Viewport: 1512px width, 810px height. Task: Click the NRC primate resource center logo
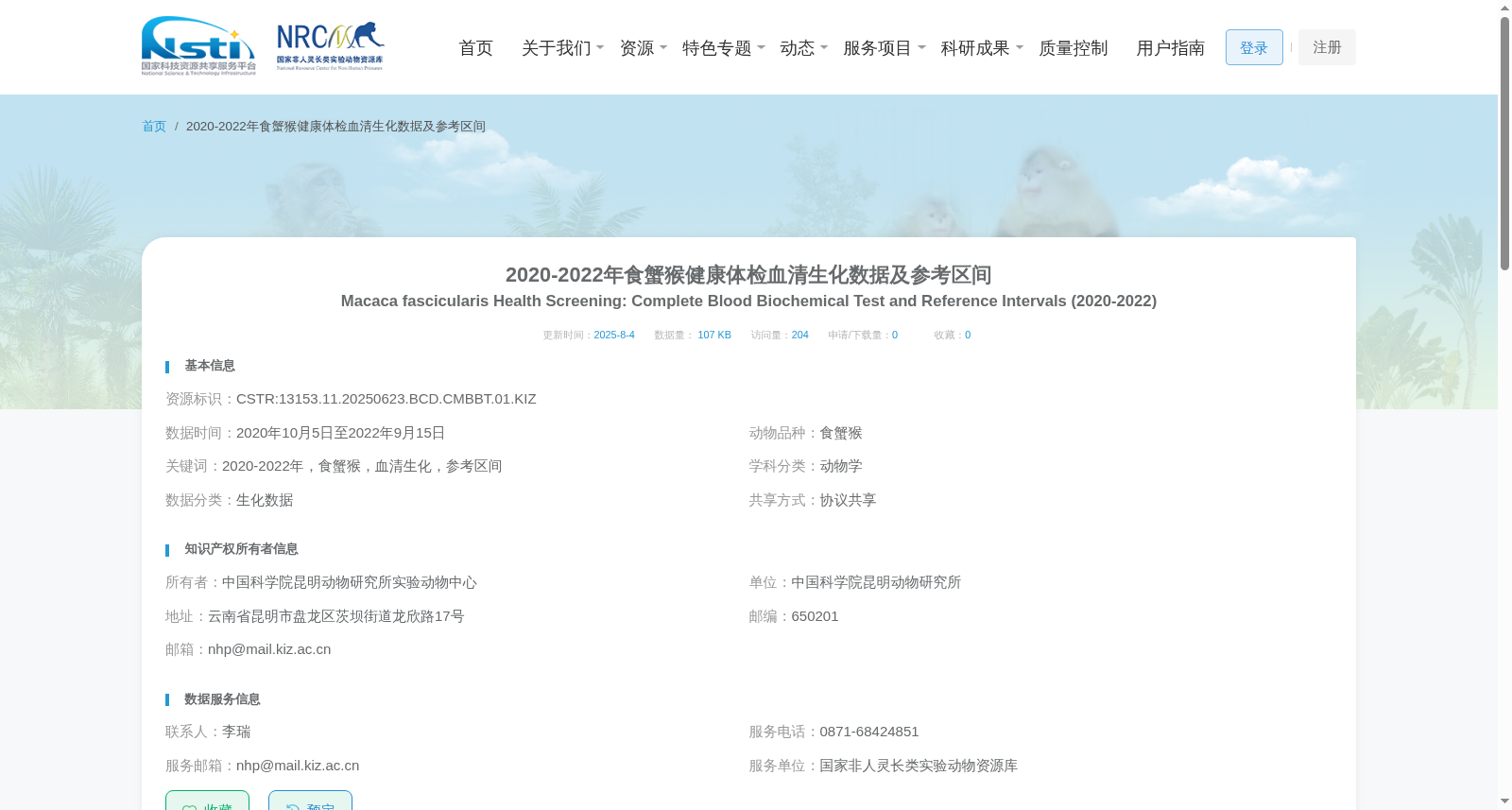[x=330, y=46]
